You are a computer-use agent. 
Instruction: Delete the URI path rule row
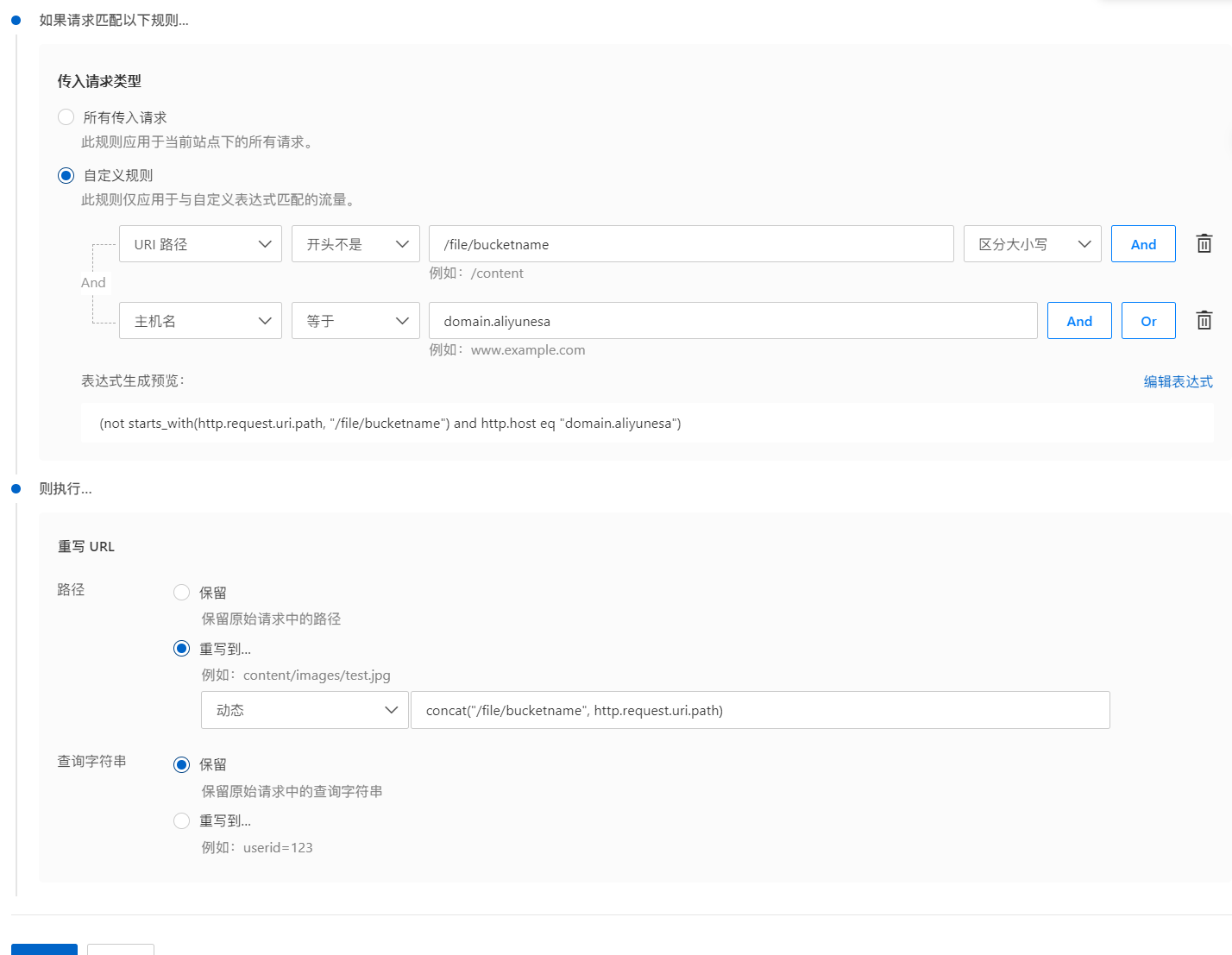[x=1204, y=243]
